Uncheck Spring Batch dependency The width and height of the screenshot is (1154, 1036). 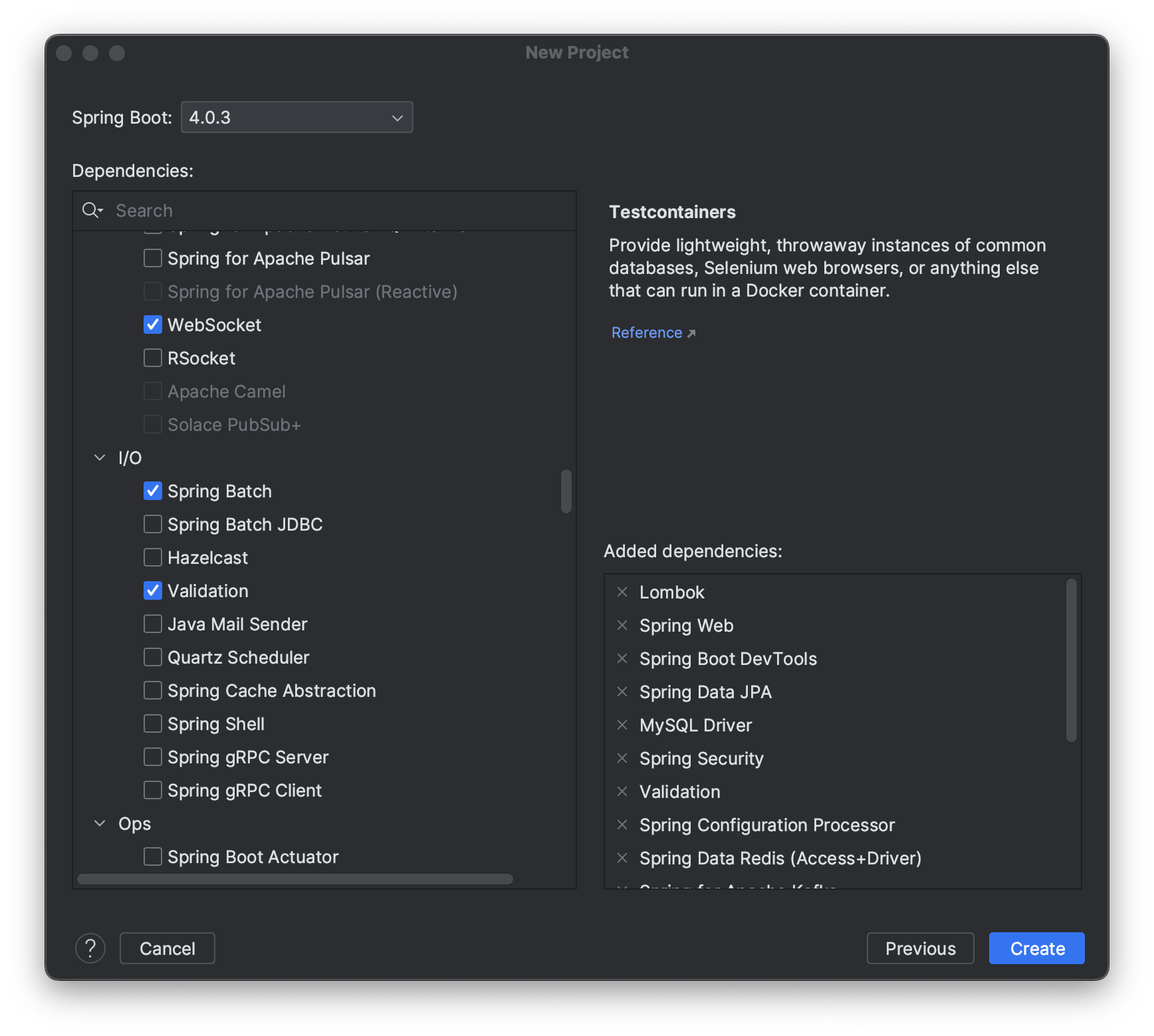(x=153, y=491)
